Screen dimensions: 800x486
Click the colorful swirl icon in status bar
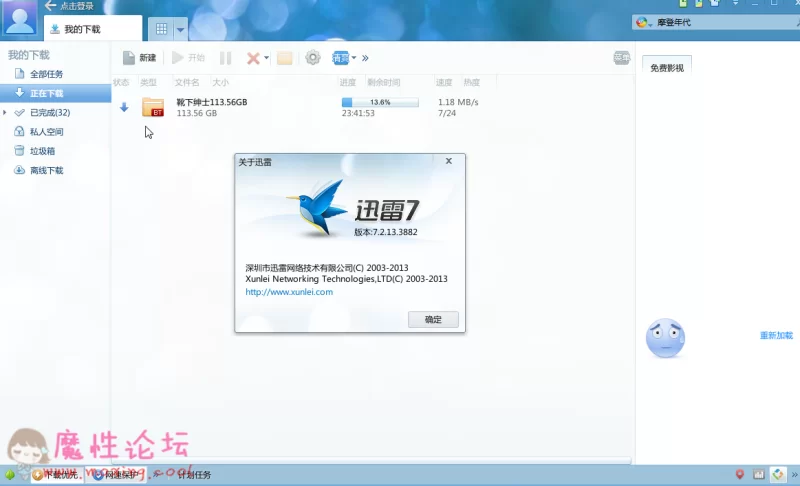coord(778,475)
